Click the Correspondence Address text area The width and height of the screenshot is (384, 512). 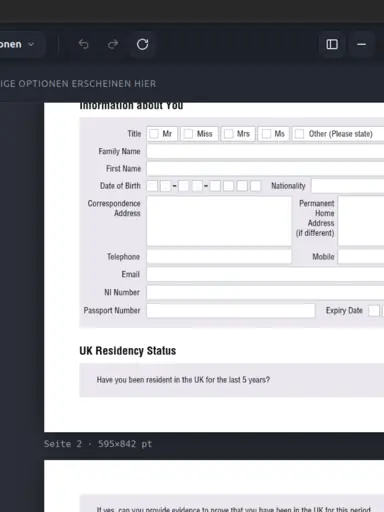tap(219, 221)
